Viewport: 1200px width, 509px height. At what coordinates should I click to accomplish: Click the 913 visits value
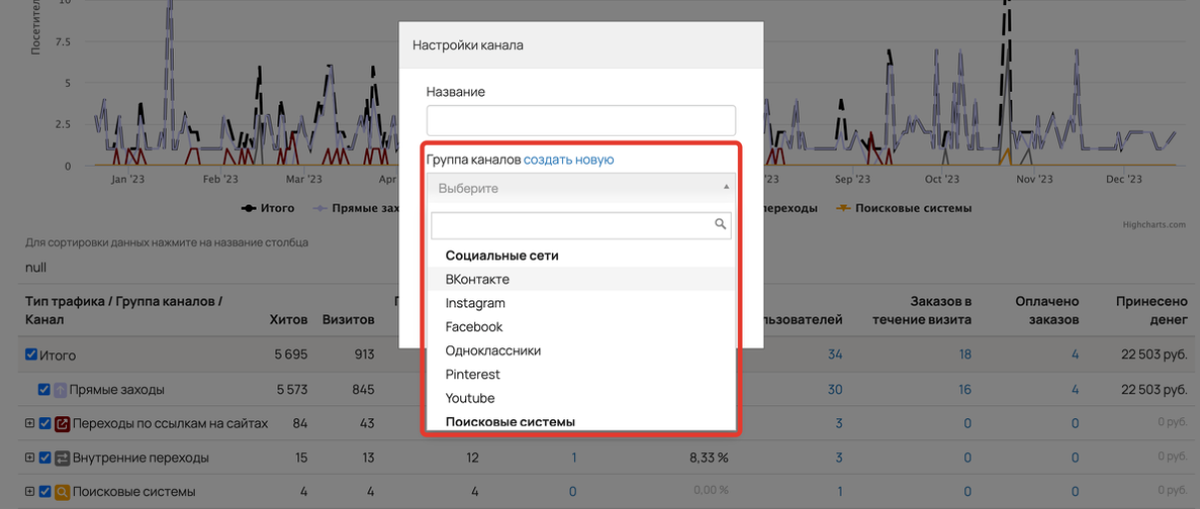(362, 355)
